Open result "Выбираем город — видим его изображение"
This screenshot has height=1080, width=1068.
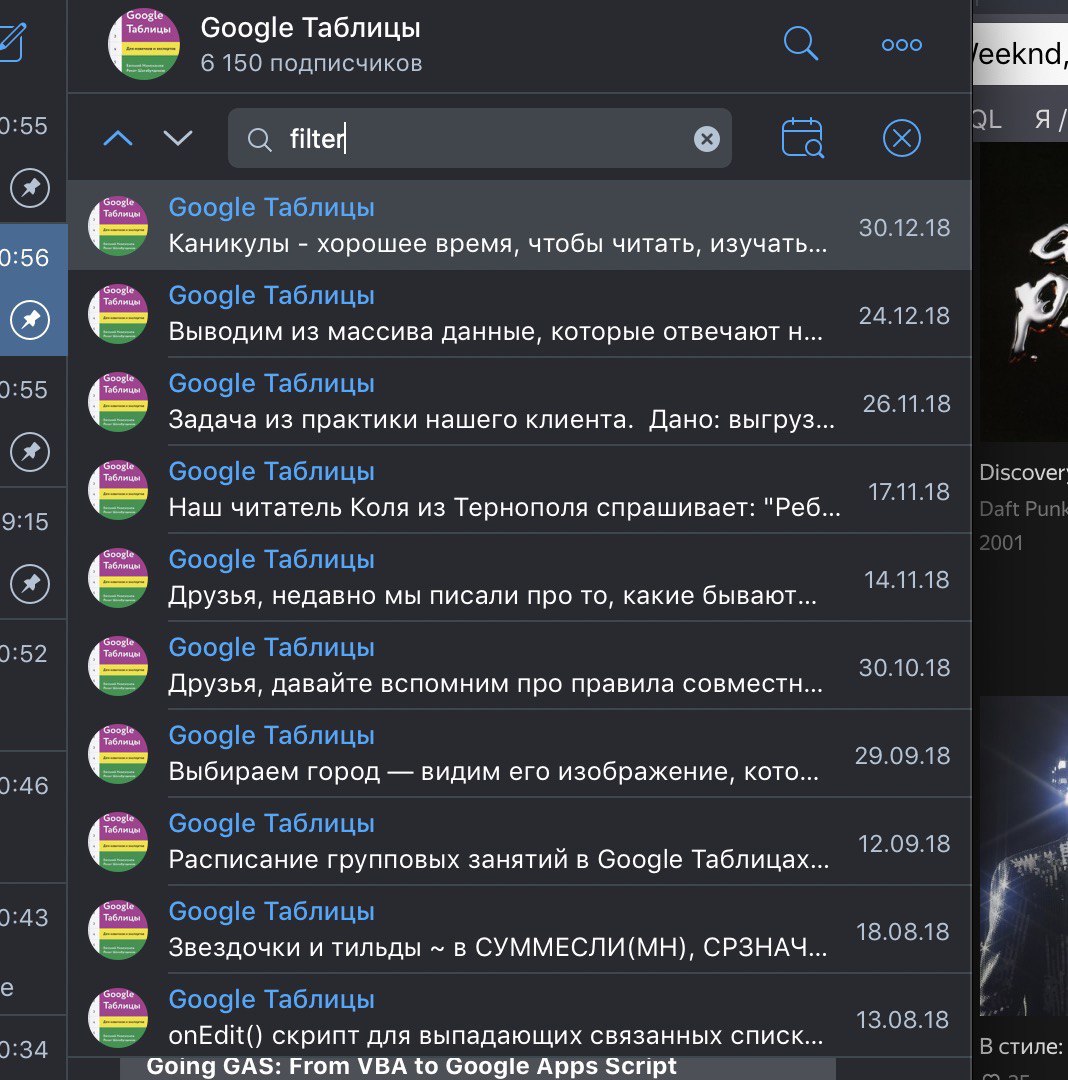pyautogui.click(x=520, y=754)
